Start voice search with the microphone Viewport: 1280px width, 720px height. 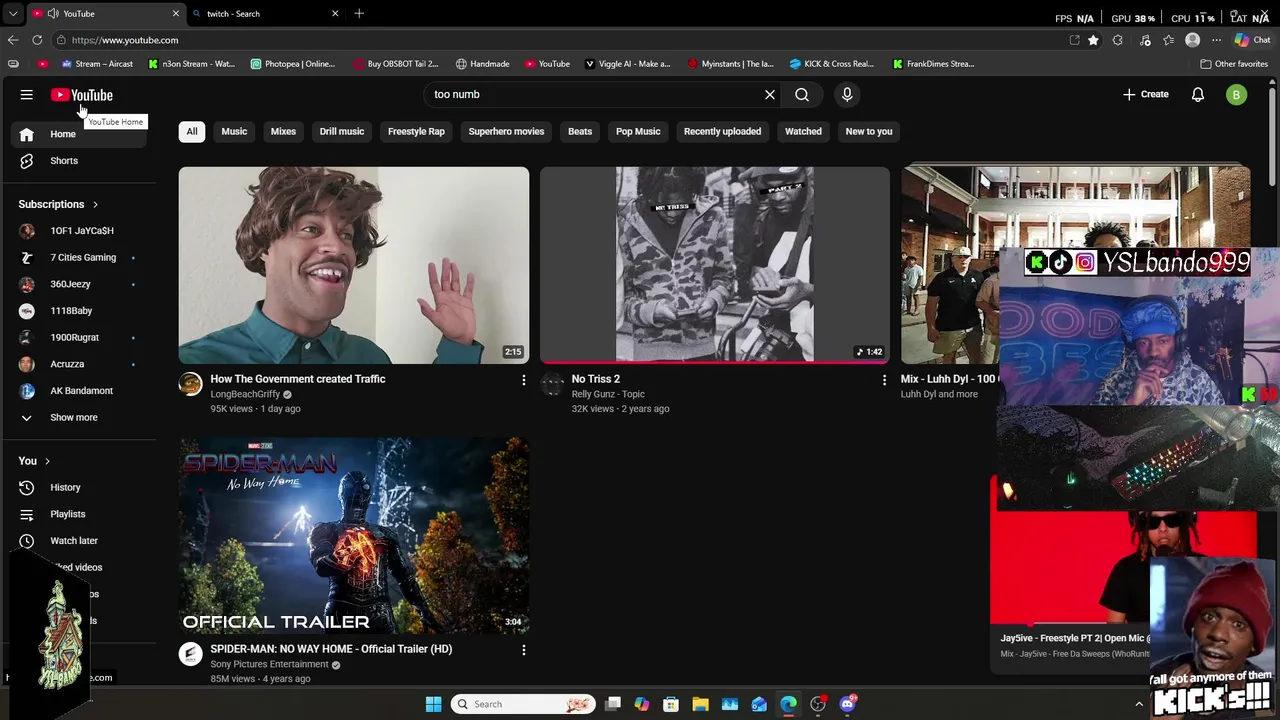(847, 95)
